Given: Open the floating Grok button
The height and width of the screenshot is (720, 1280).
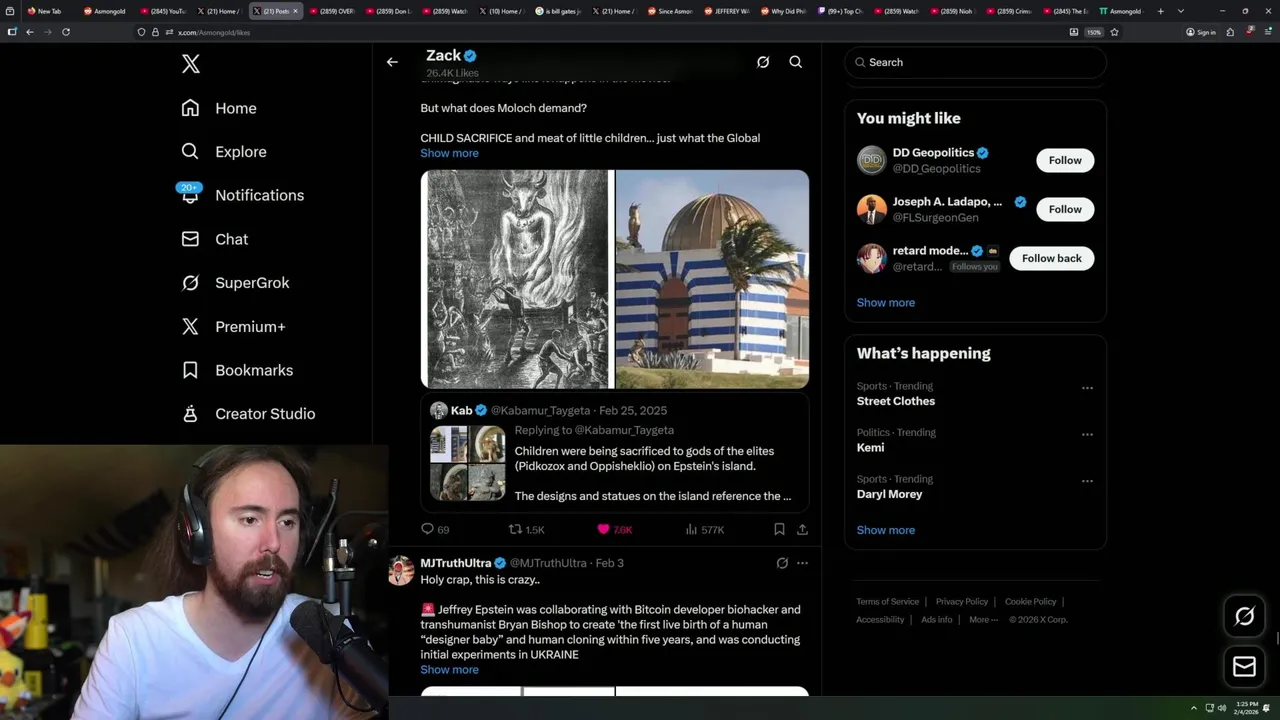Looking at the screenshot, I should click(x=1244, y=617).
